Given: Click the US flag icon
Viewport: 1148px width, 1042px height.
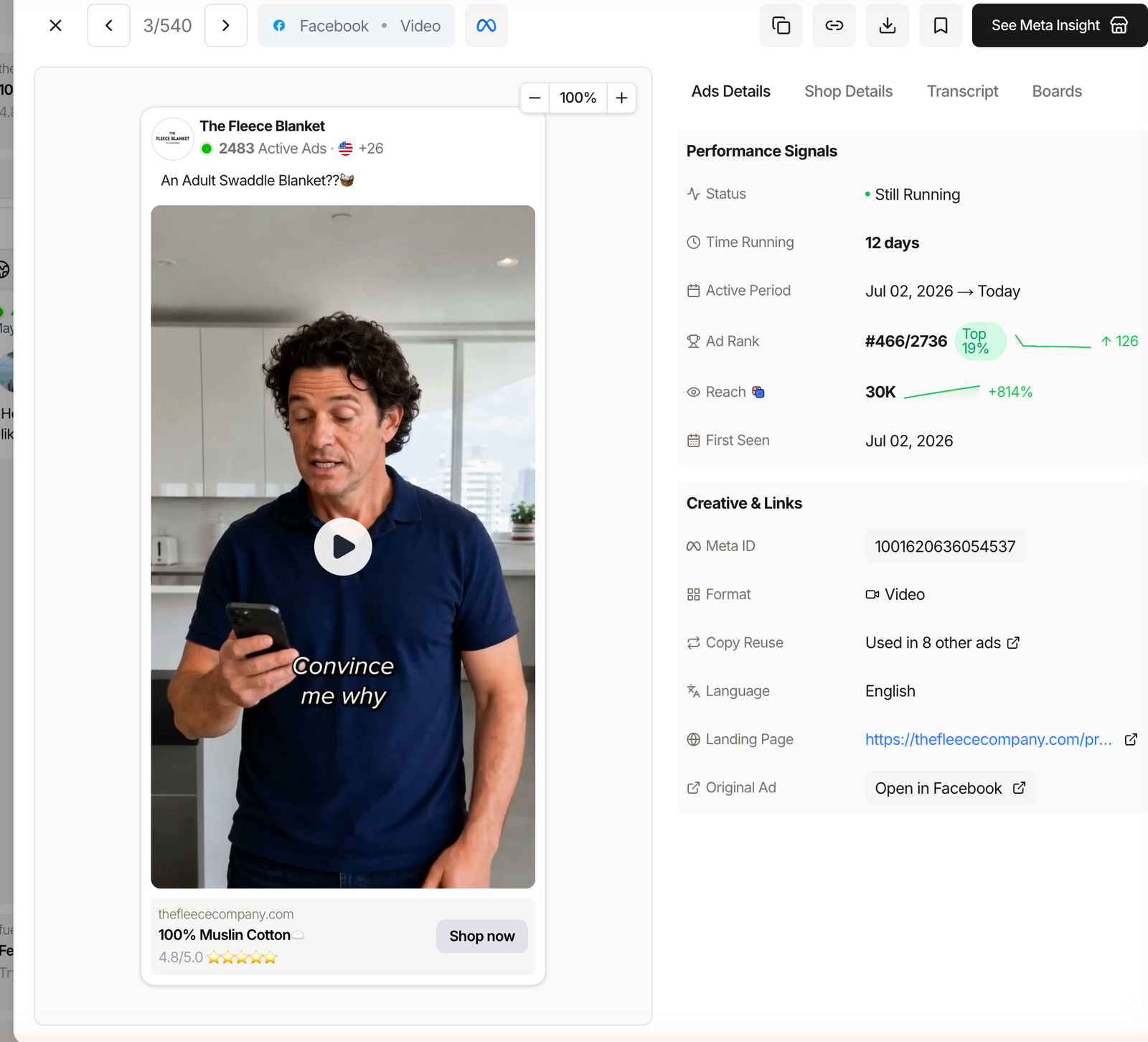Looking at the screenshot, I should coord(346,149).
